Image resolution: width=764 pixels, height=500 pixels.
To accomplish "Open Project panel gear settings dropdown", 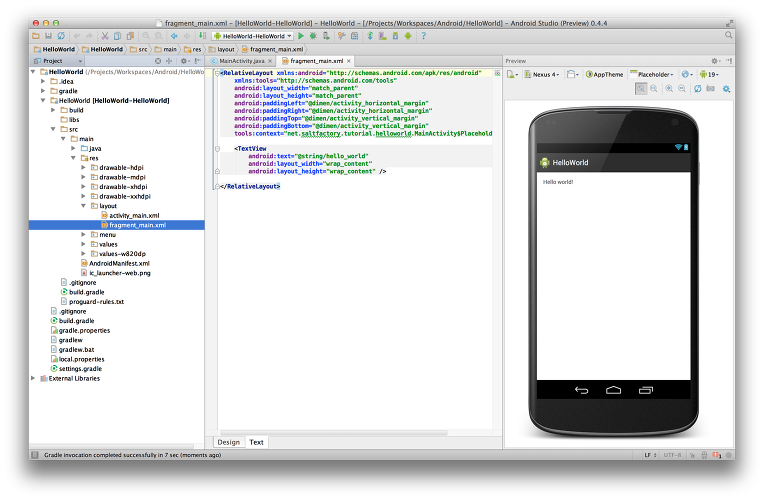I will click(x=185, y=61).
